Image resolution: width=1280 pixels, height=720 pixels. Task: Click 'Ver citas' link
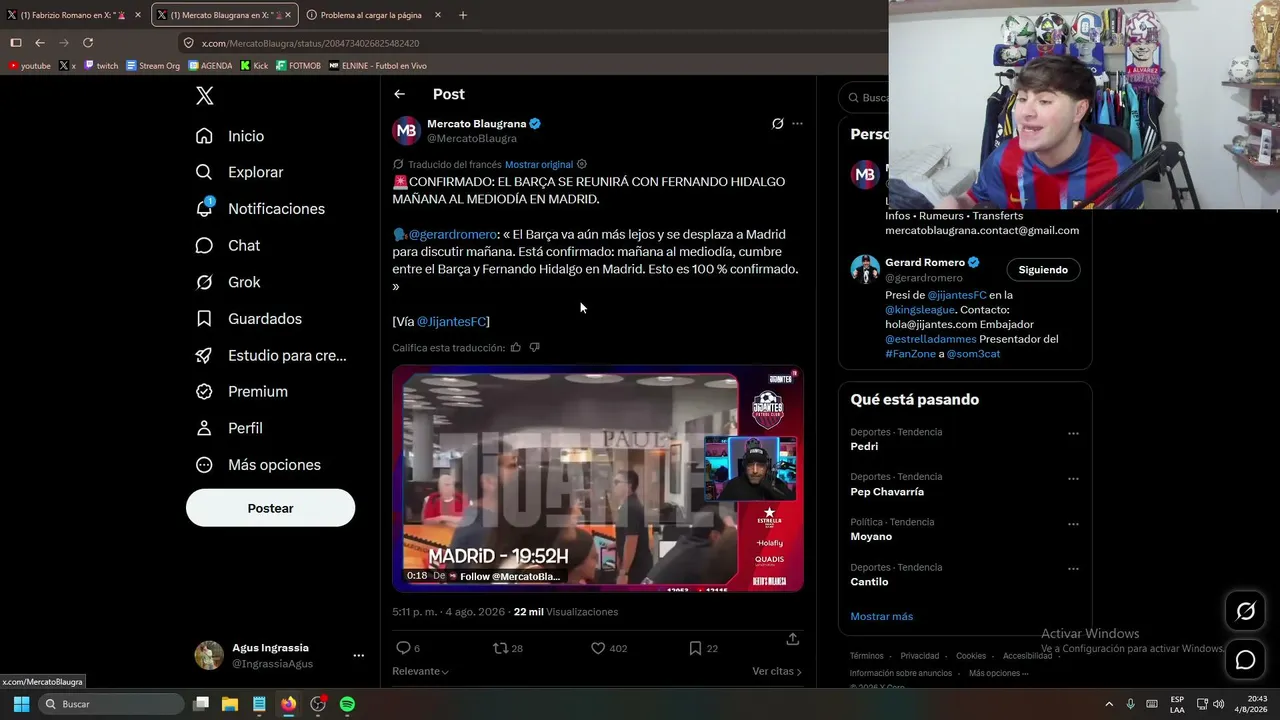tap(777, 671)
